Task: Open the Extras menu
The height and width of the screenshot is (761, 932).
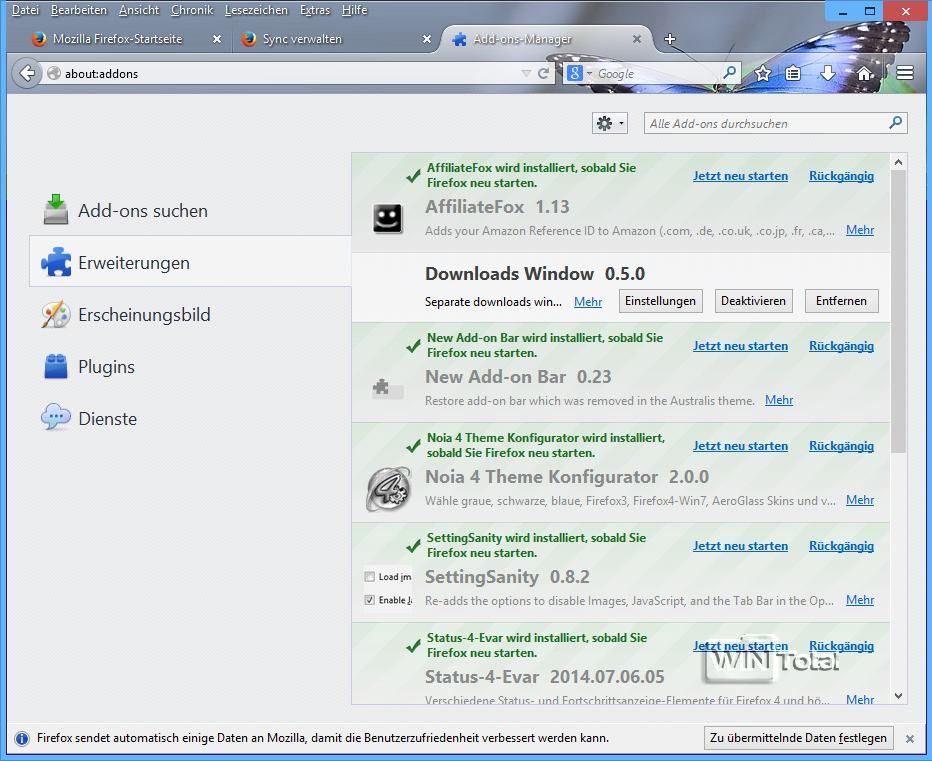Action: coord(314,10)
